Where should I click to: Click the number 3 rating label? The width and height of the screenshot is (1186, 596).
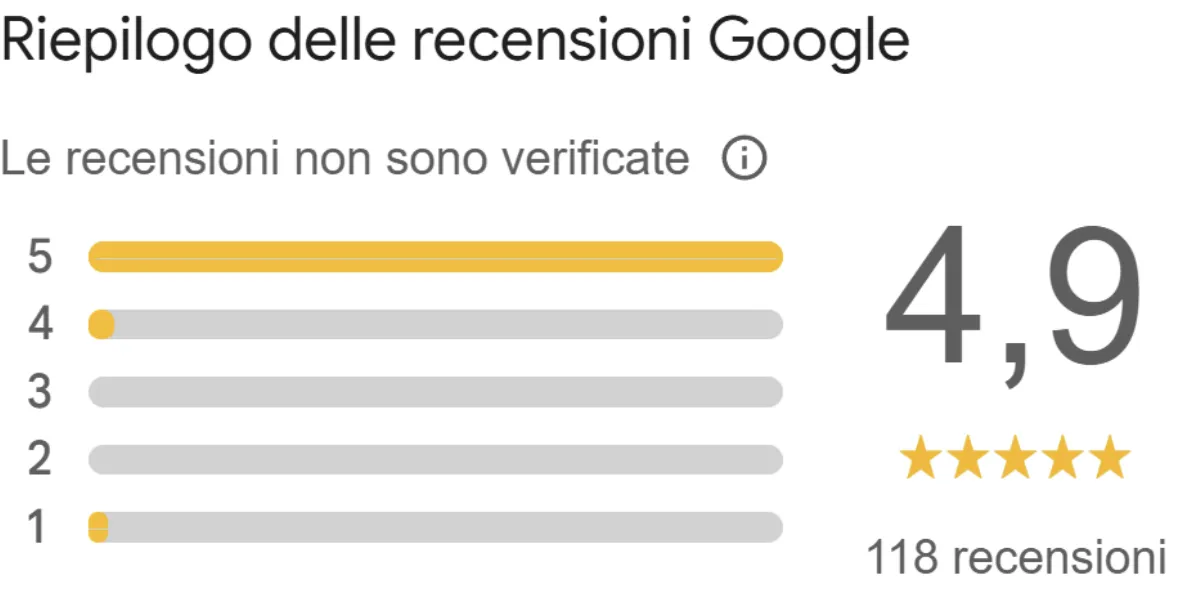(40, 392)
